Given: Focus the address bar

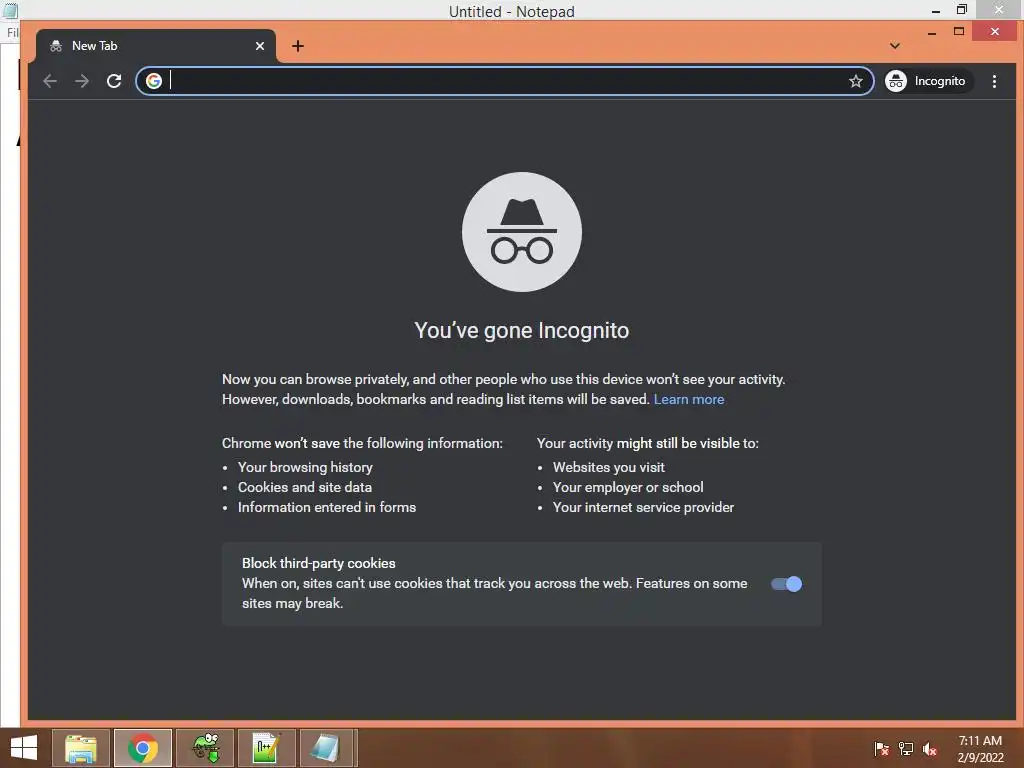Looking at the screenshot, I should click(x=505, y=81).
